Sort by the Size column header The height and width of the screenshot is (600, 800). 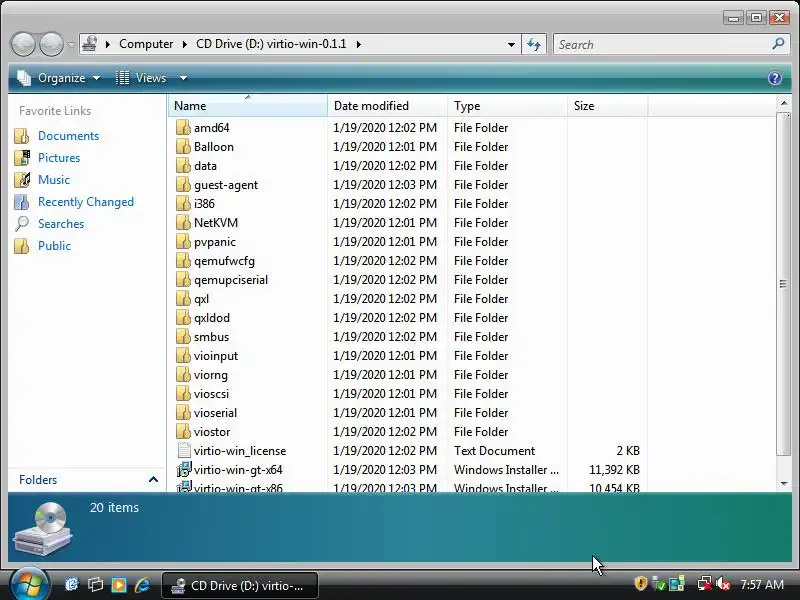(x=607, y=106)
